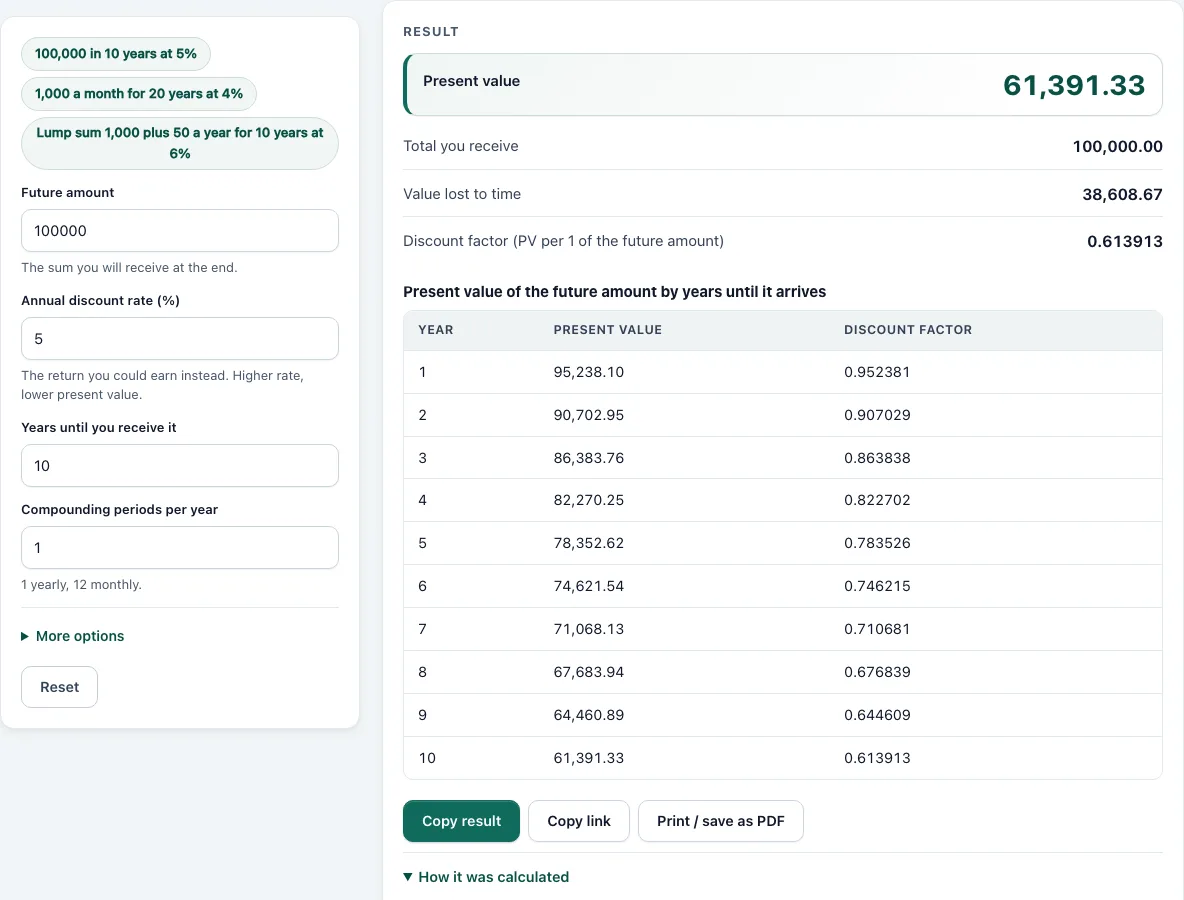
Task: Click the Years until you receive it field
Action: click(x=180, y=465)
